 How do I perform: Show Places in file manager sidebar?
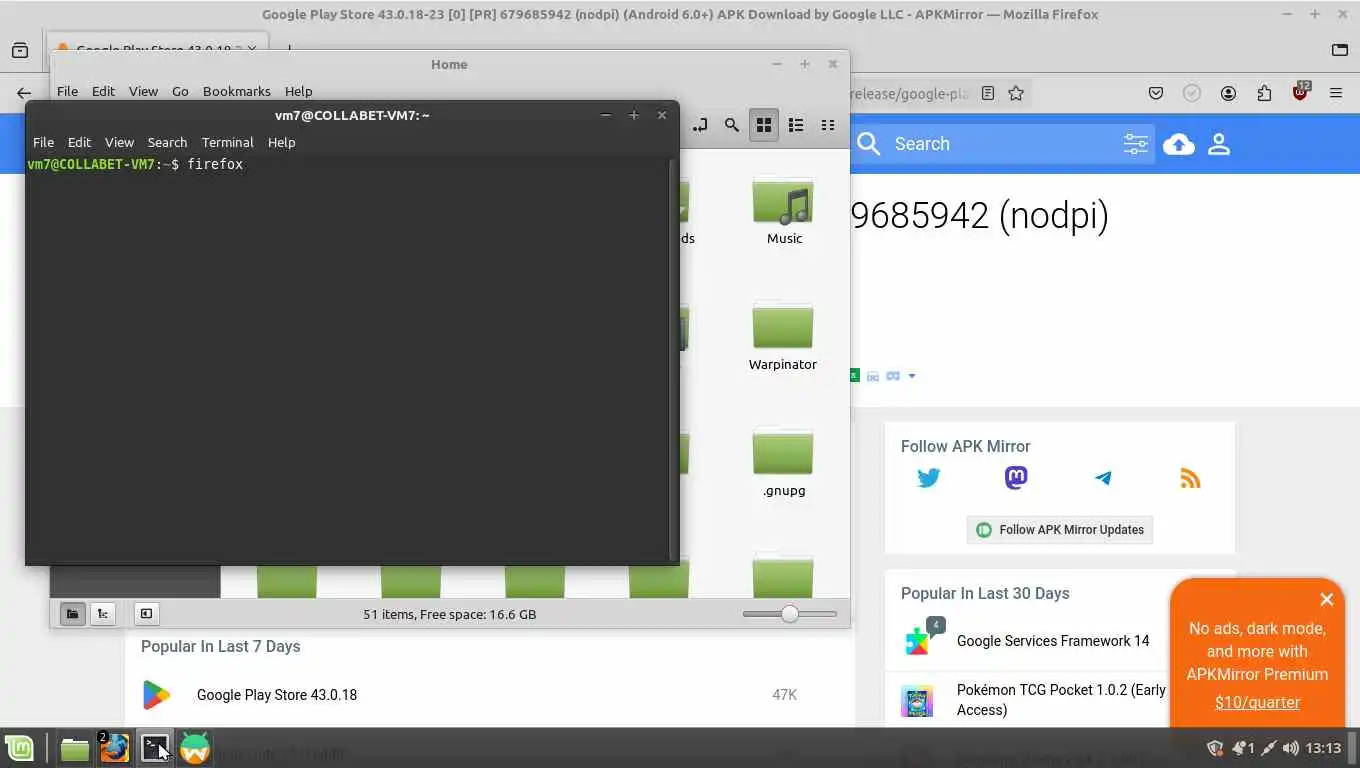click(72, 614)
